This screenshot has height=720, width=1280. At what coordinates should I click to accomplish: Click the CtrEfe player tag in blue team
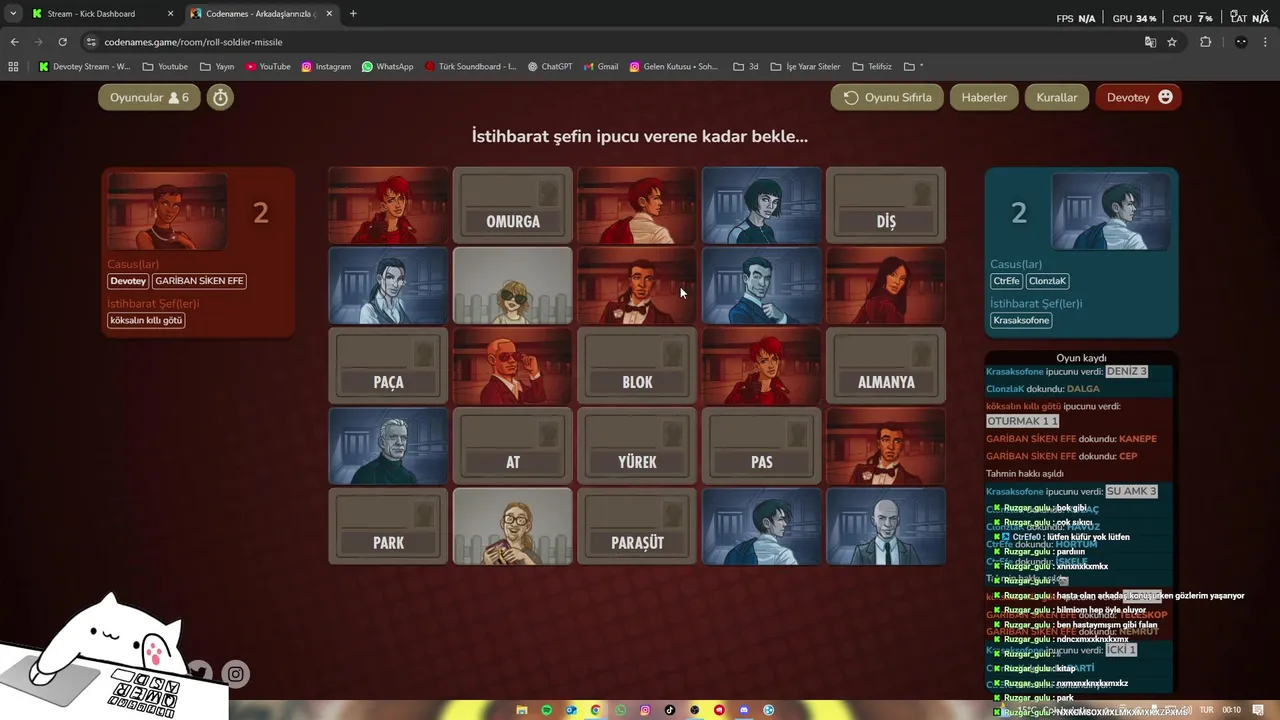point(1006,281)
